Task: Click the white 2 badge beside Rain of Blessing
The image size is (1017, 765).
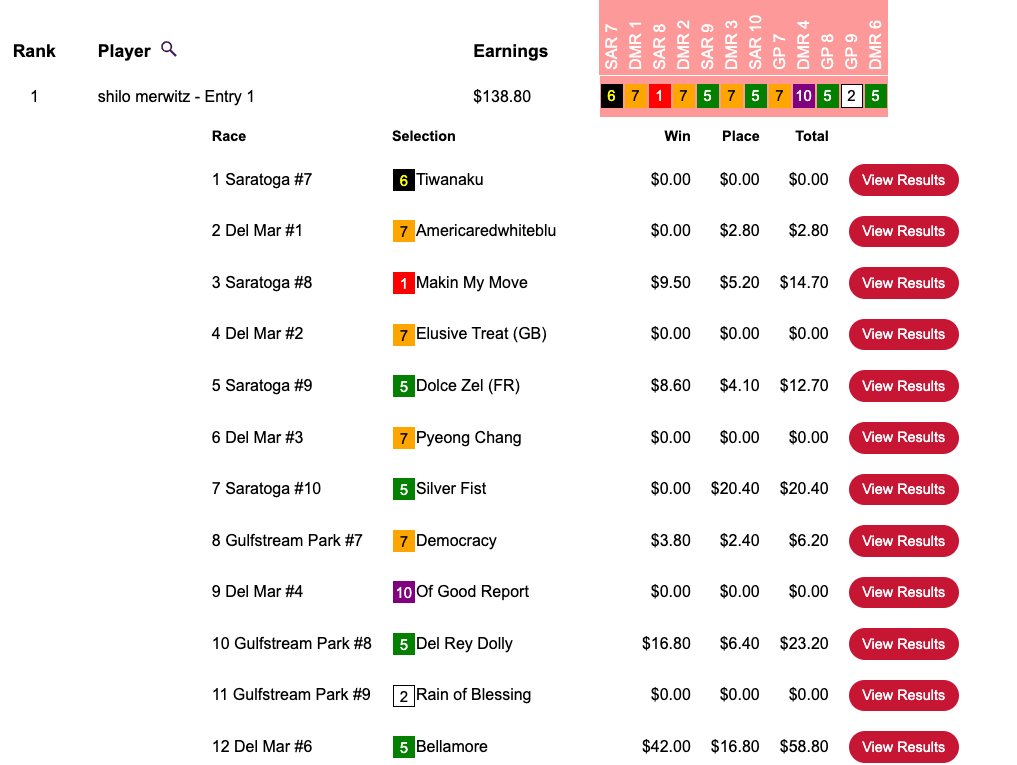Action: [x=403, y=696]
